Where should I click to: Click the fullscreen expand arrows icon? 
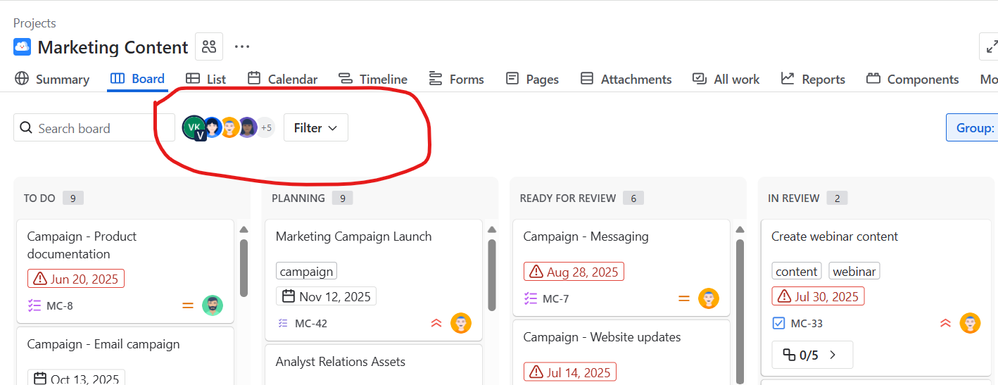990,47
